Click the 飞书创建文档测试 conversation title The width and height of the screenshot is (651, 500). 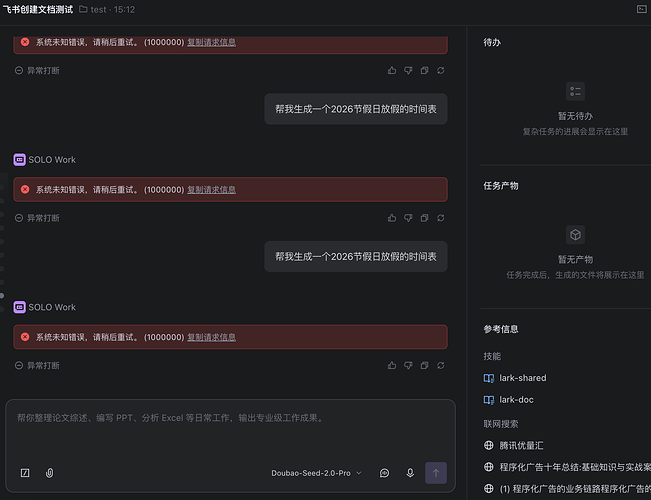(x=38, y=9)
